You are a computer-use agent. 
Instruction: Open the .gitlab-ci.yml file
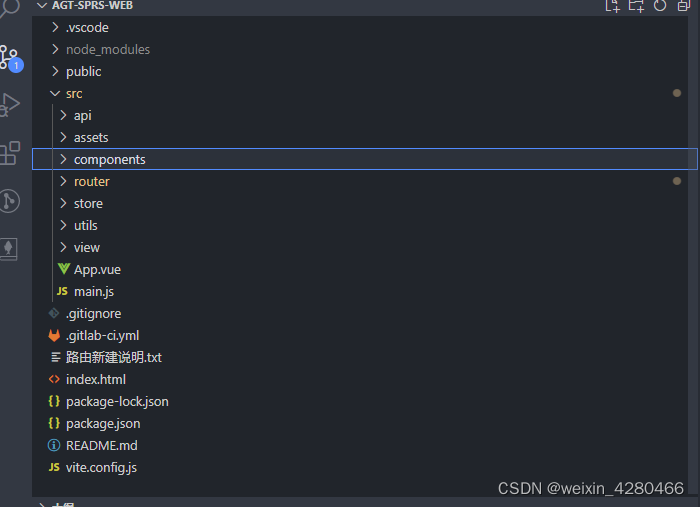click(x=102, y=336)
